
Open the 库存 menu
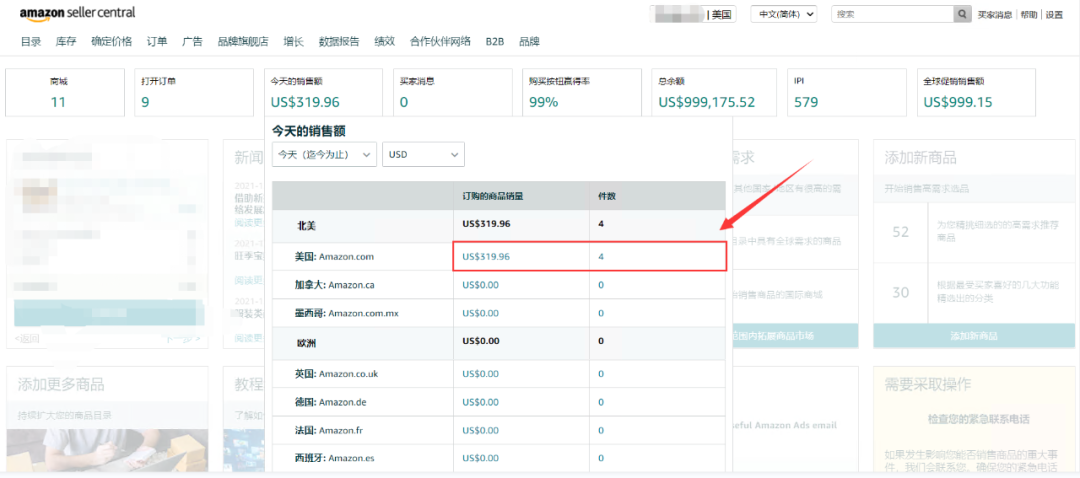[66, 42]
